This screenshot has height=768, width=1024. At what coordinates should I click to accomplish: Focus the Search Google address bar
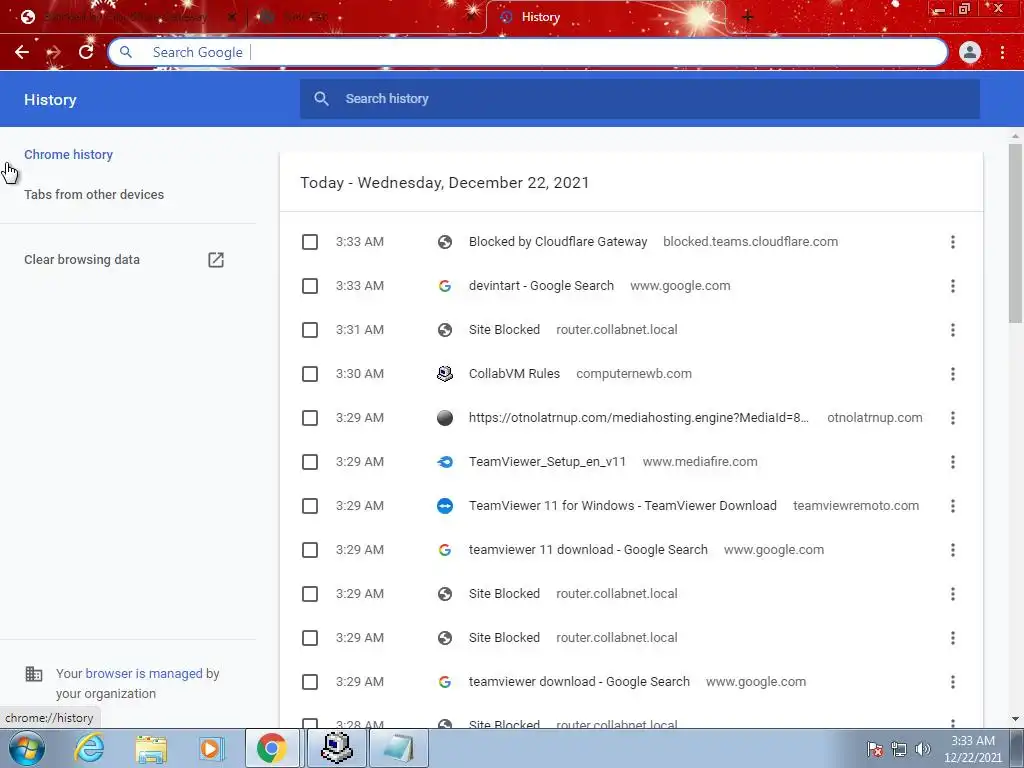(528, 52)
